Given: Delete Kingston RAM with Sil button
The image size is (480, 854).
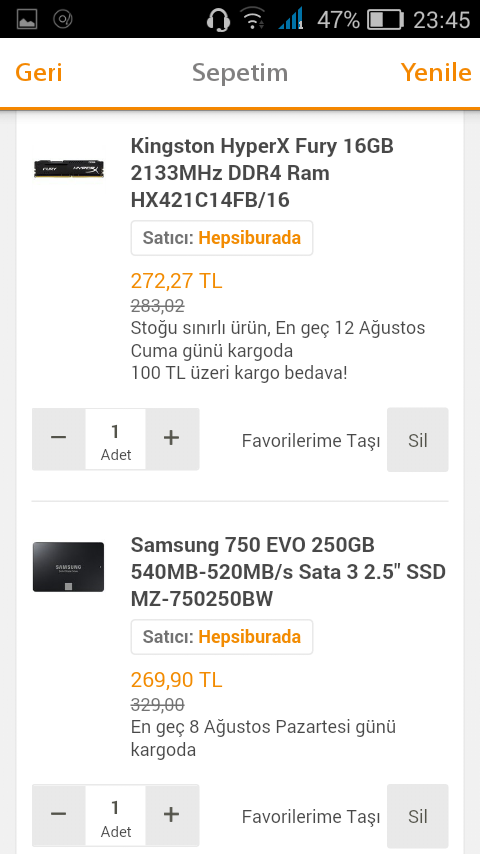Looking at the screenshot, I should point(418,440).
